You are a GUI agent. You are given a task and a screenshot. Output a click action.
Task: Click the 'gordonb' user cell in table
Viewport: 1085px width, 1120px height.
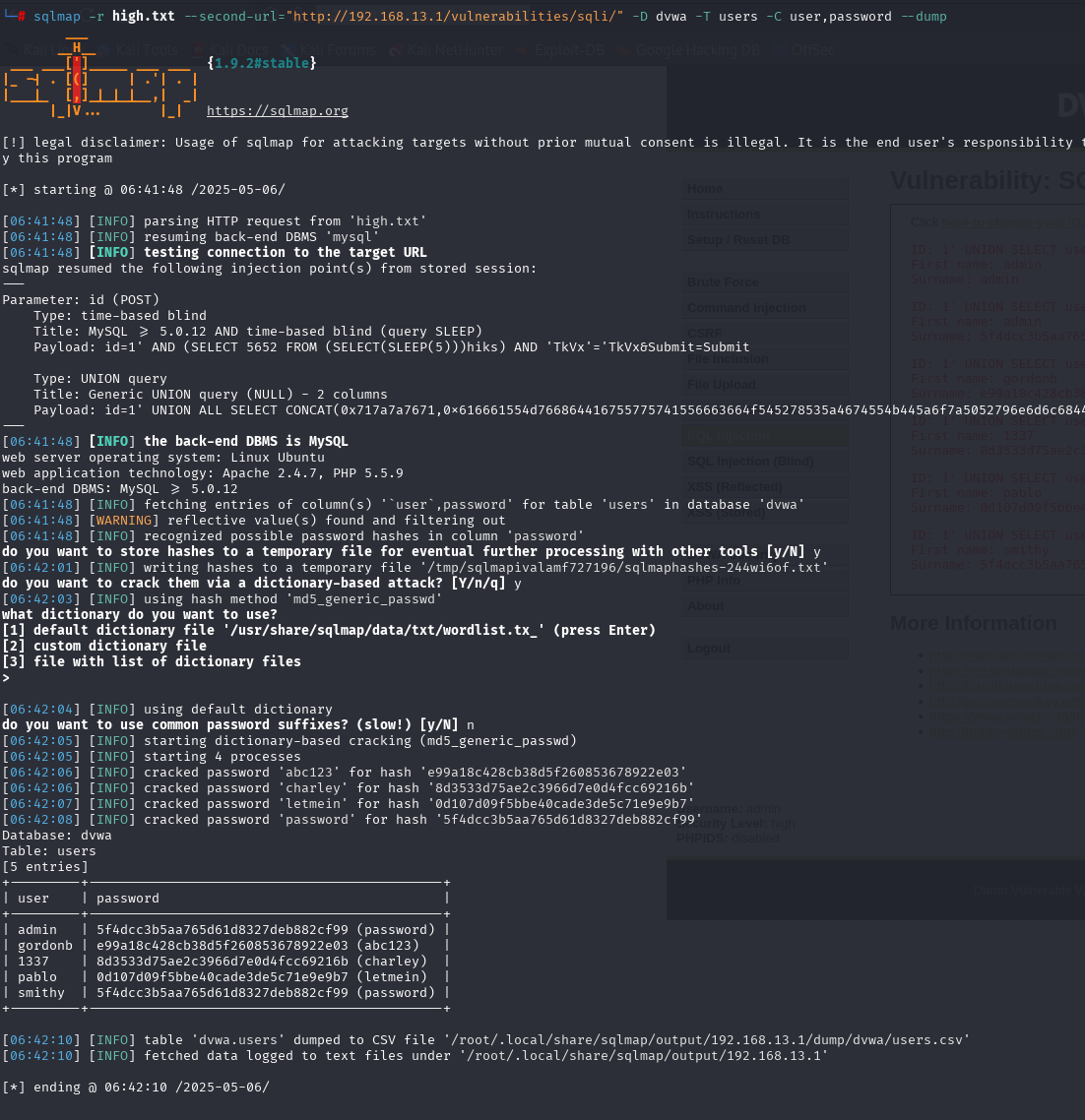pos(45,945)
